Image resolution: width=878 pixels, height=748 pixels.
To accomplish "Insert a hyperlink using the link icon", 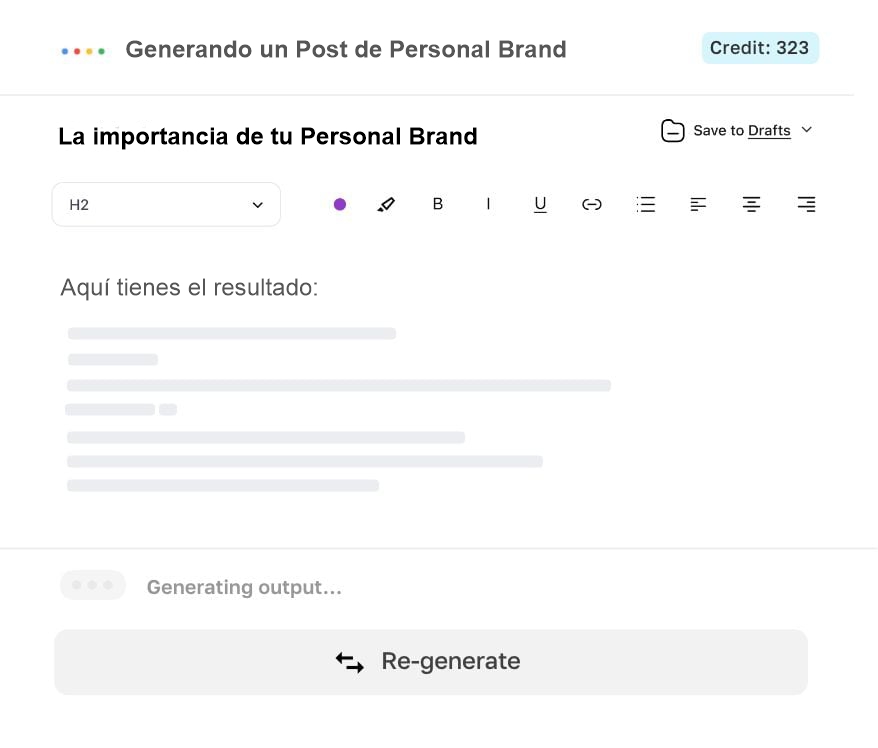I will (x=592, y=204).
